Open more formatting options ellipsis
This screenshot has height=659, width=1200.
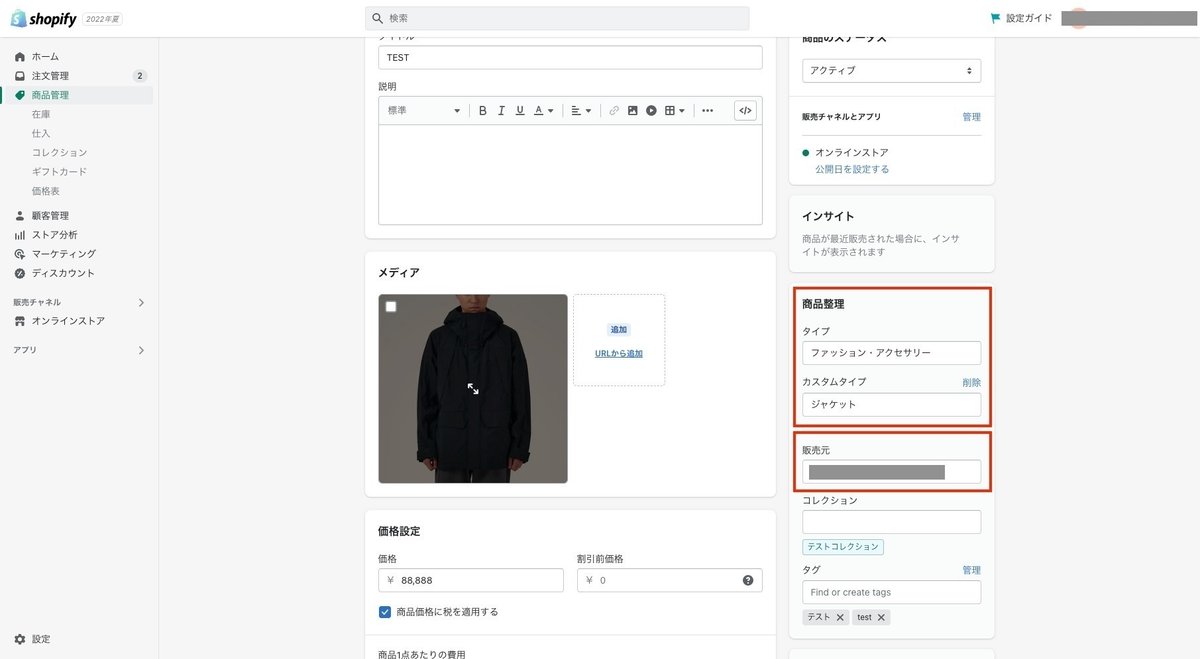[708, 111]
